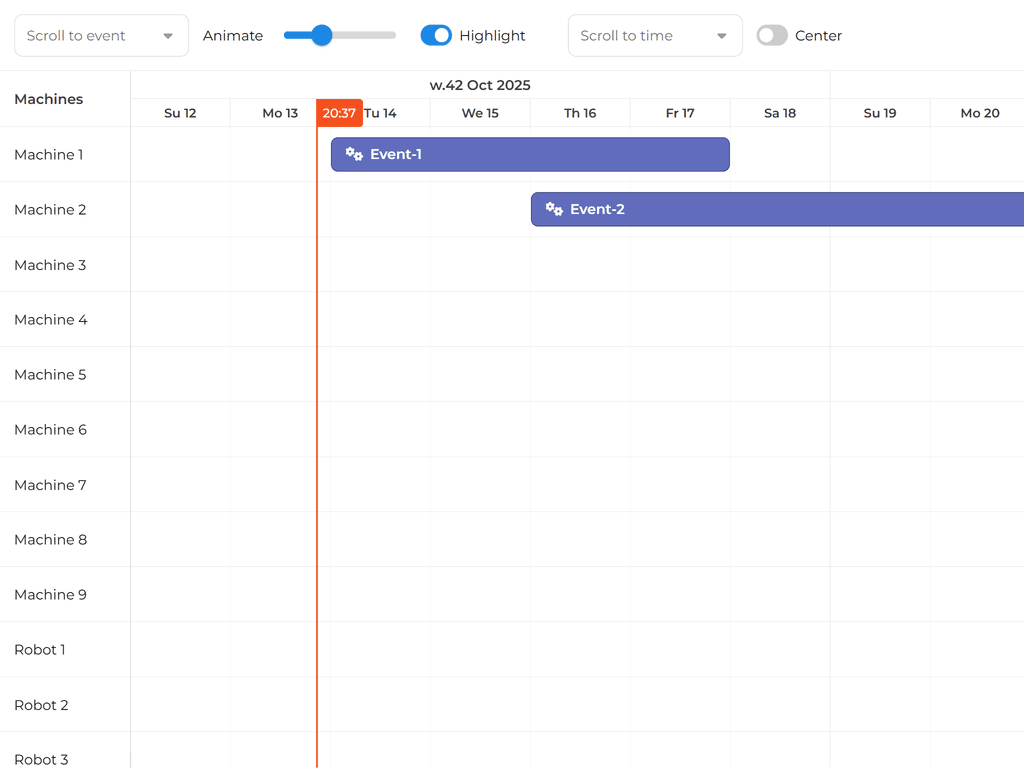Click the w.42 Oct 2025 week header

[480, 85]
